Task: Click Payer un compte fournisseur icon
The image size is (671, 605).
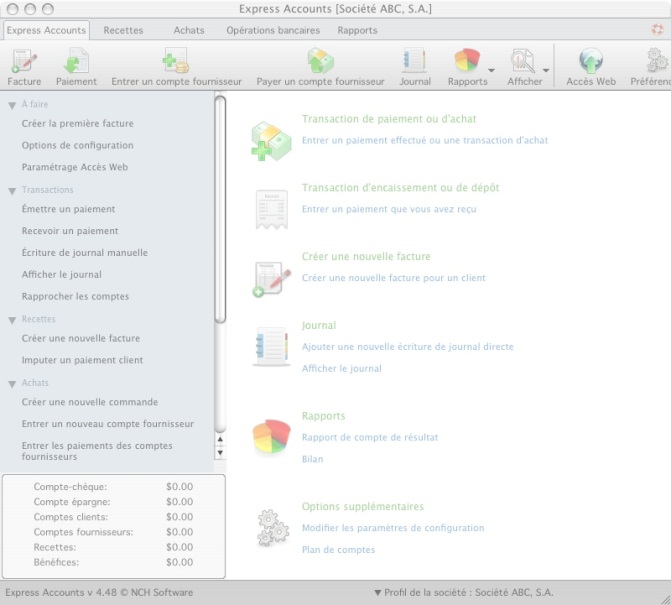Action: [320, 62]
